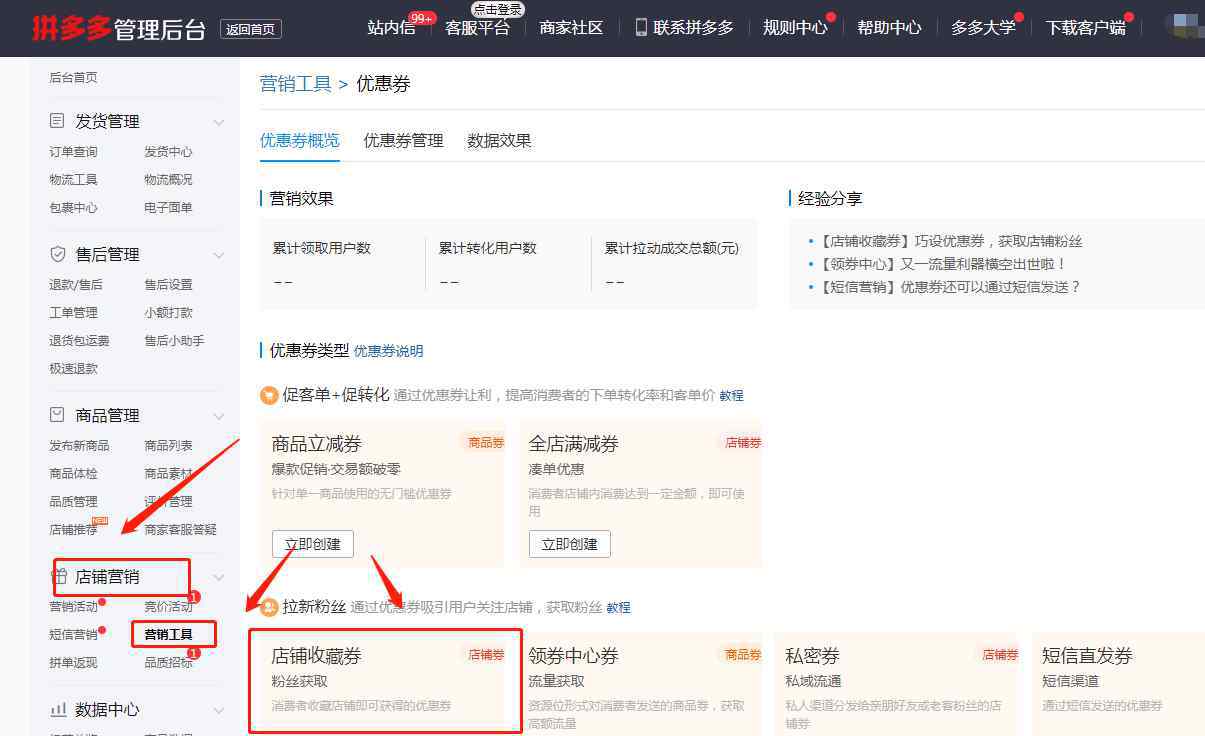Visit 多多大学 from the top navigation
Image resolution: width=1205 pixels, height=736 pixels.
(x=983, y=28)
